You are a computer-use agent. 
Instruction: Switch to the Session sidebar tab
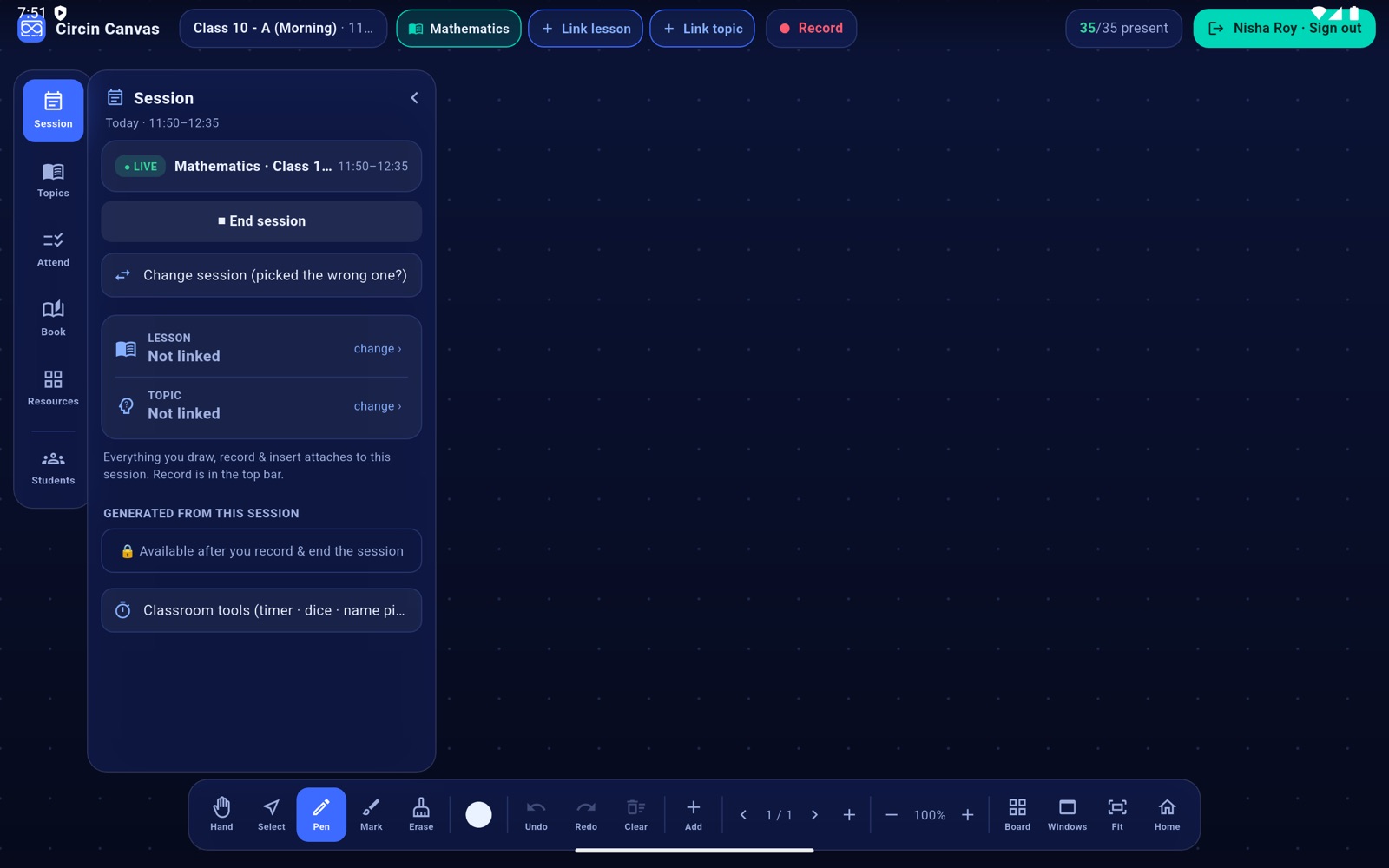click(x=53, y=110)
